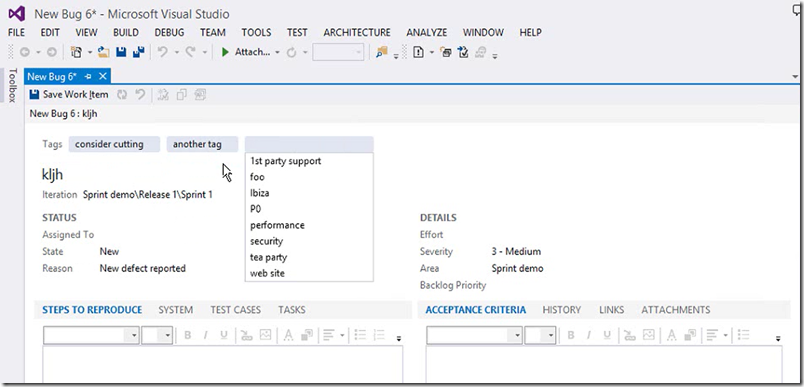Switch to the HISTORY tab
The image size is (804, 387).
pos(561,310)
